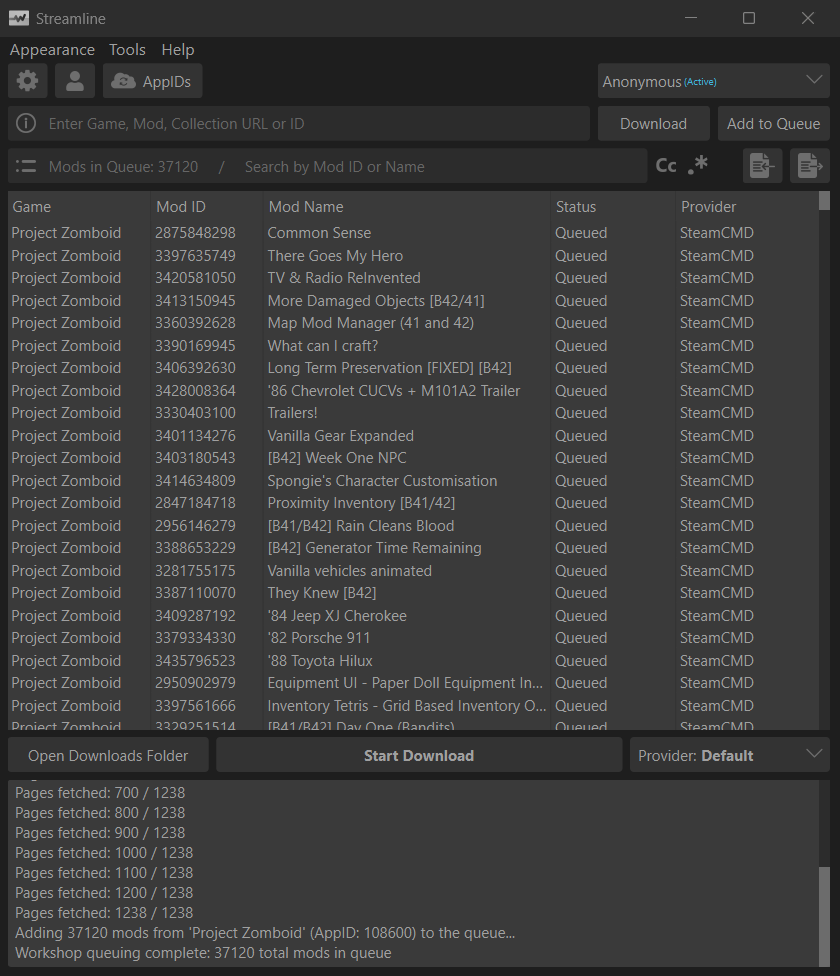
Task: Open the account manager person icon
Action: 75,81
